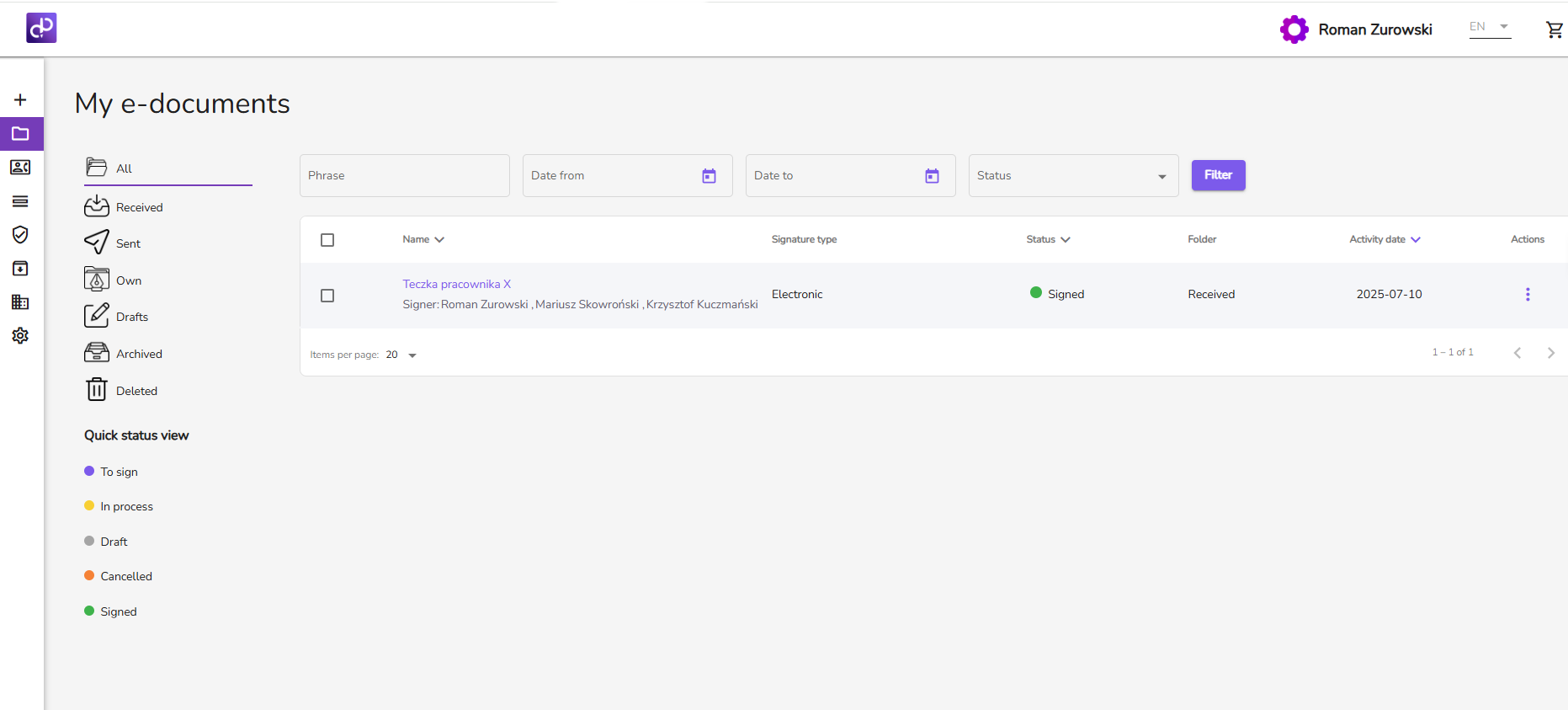Open settings gear in left sidebar
The height and width of the screenshot is (710, 1568).
(x=20, y=336)
